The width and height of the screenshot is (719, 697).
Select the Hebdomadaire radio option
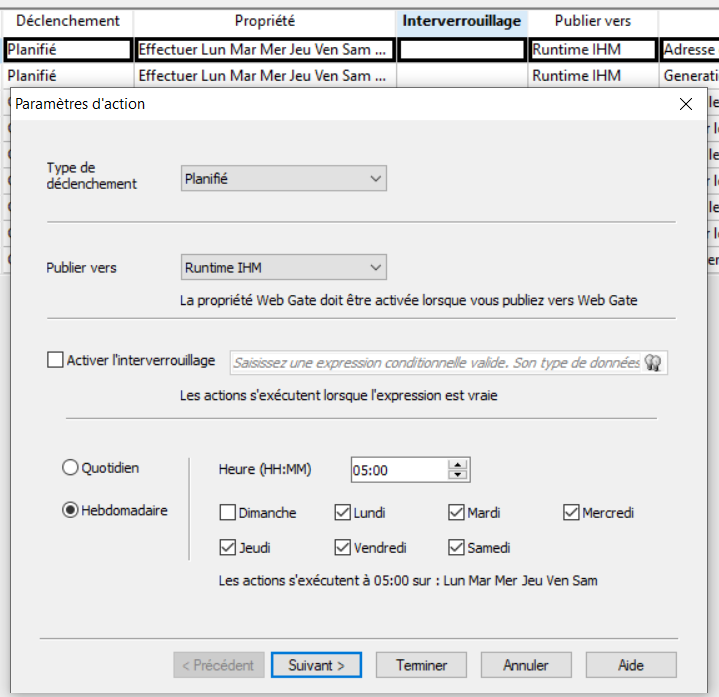pyautogui.click(x=71, y=510)
